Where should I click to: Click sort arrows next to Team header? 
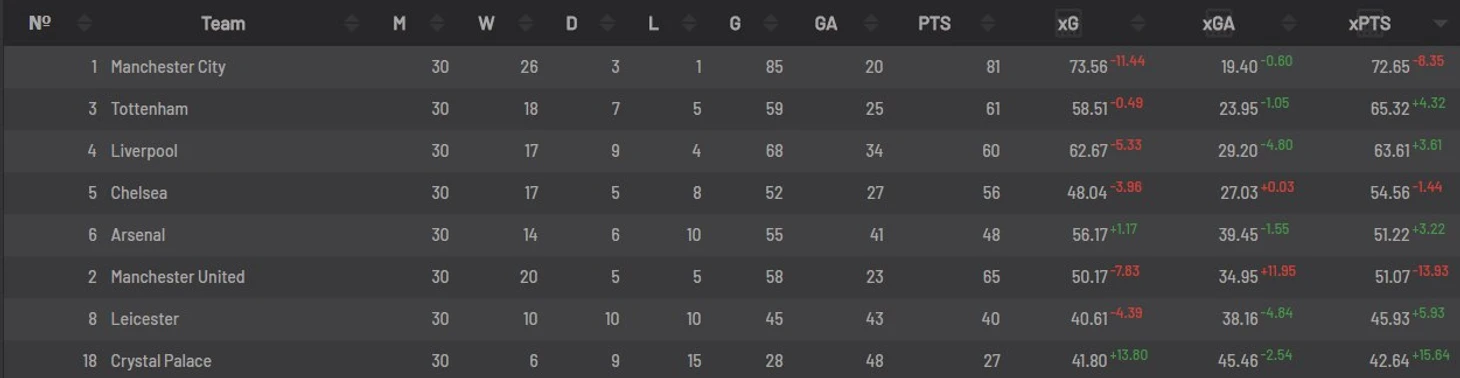point(352,23)
